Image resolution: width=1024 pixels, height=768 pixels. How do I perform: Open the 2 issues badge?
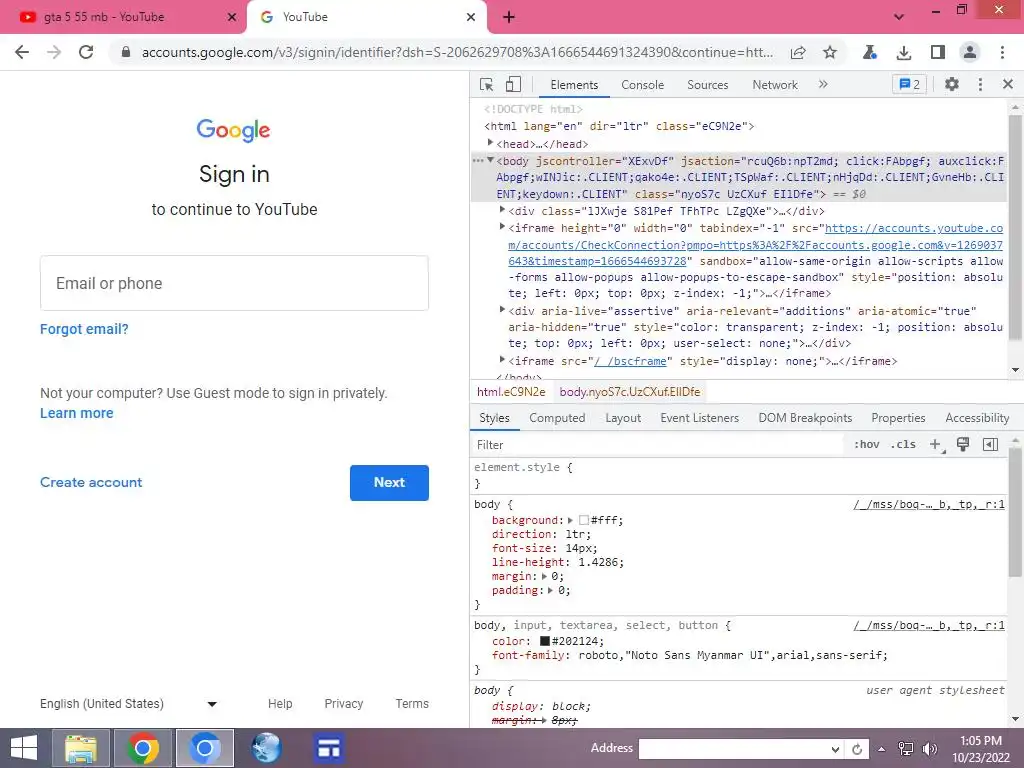(x=909, y=84)
